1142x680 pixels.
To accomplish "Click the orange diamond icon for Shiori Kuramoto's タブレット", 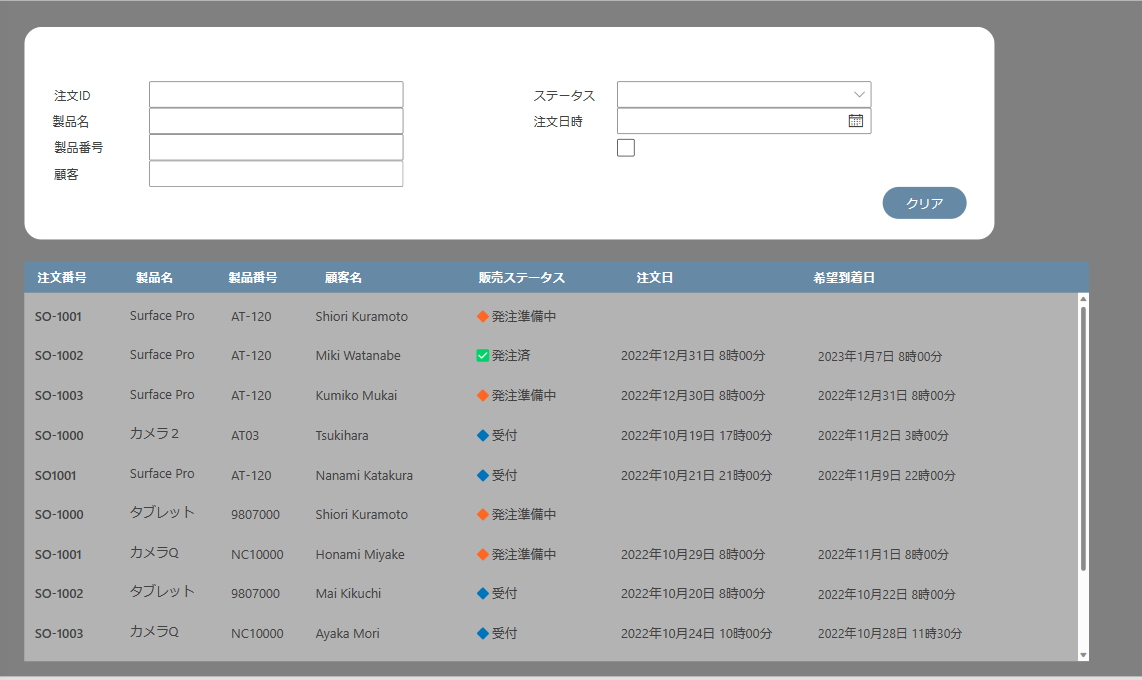I will (x=482, y=514).
